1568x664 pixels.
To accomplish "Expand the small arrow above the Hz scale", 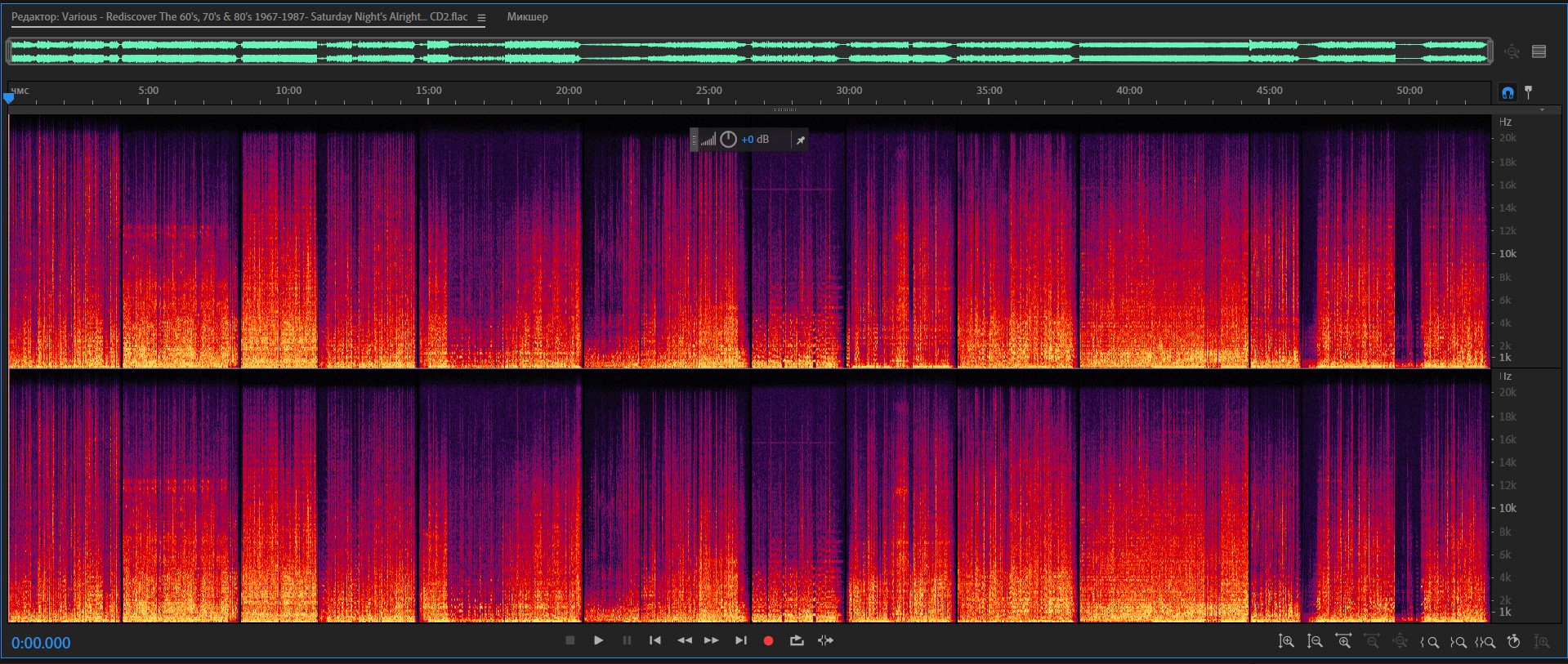I will [1542, 109].
